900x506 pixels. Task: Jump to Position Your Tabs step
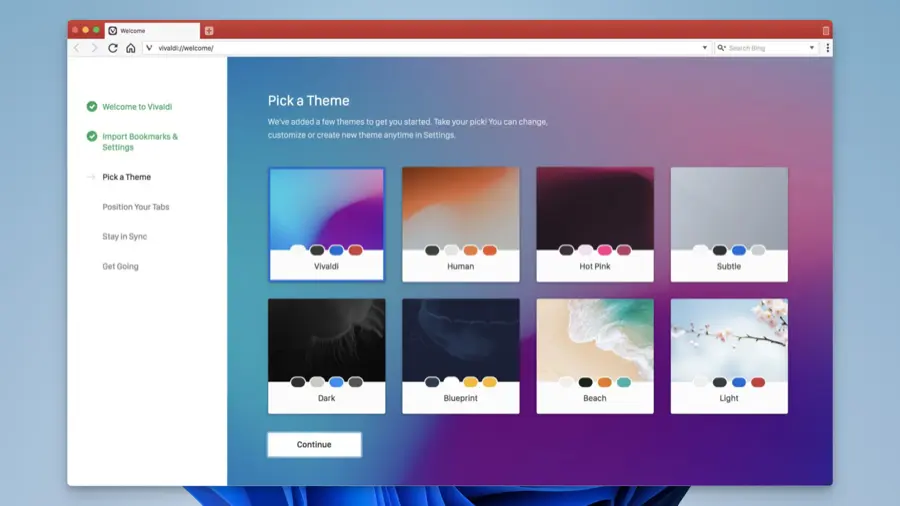pyautogui.click(x=135, y=207)
